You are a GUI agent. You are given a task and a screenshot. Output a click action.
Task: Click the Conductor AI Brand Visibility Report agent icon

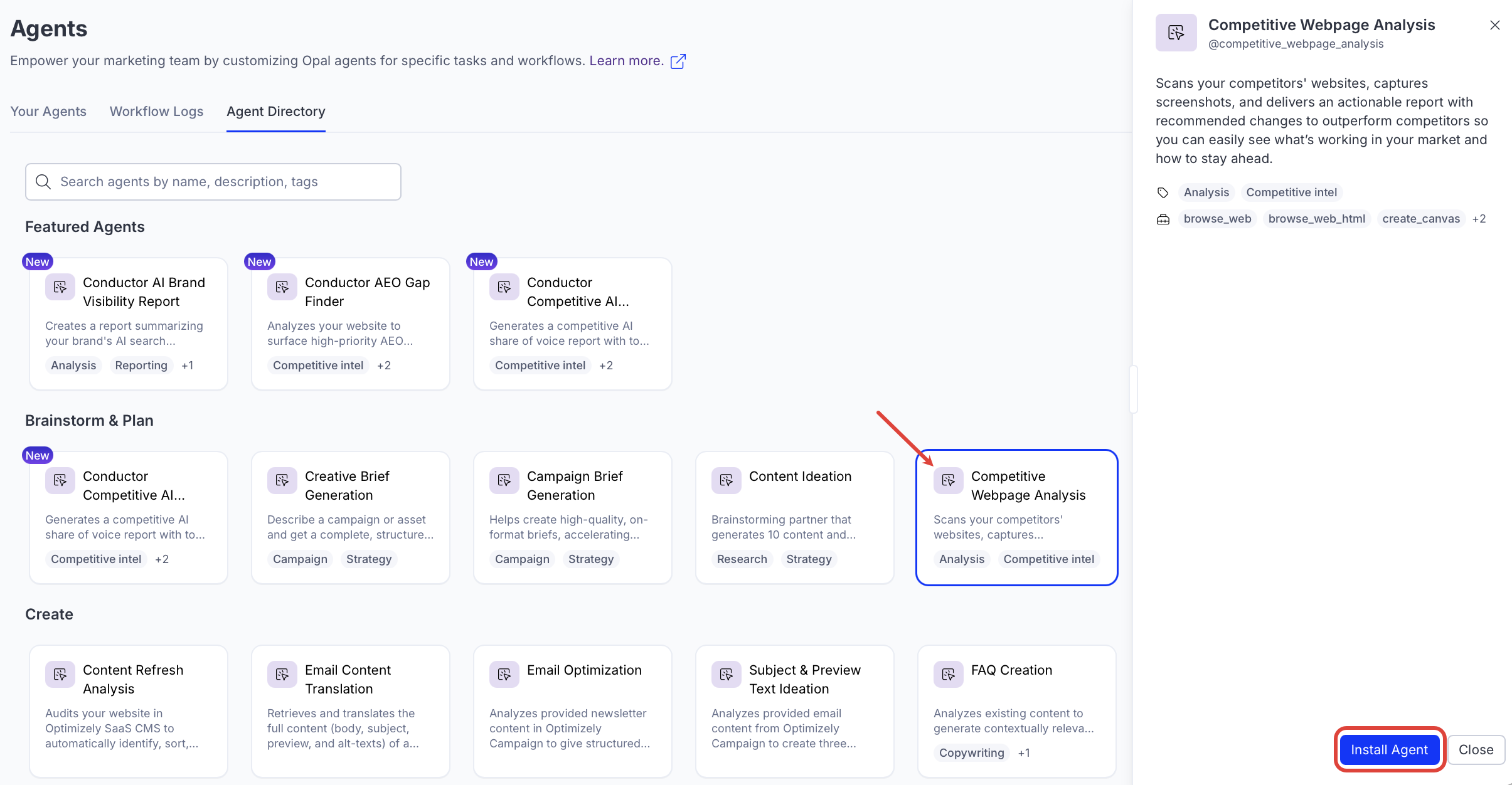(x=60, y=287)
